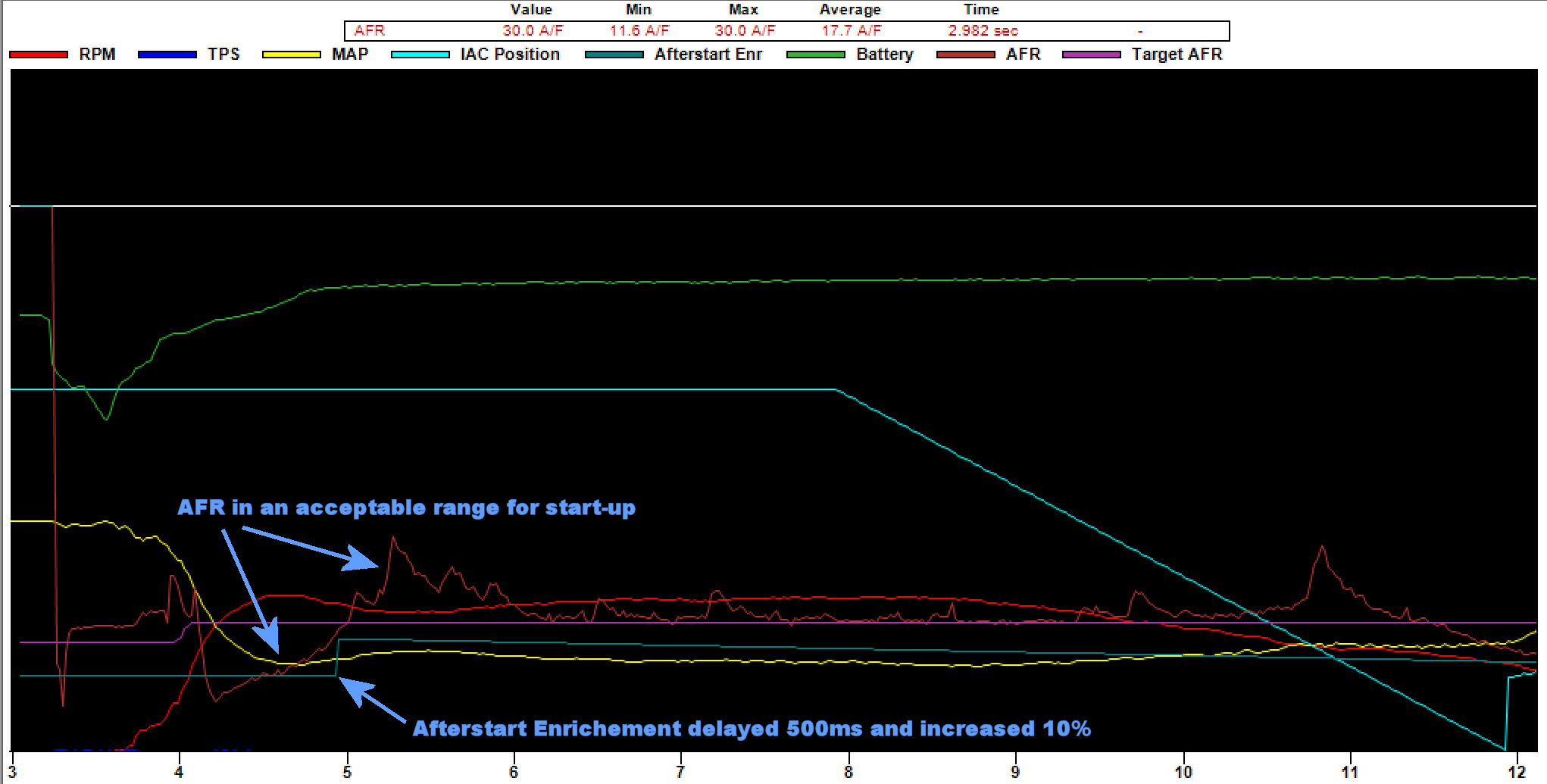The image size is (1547, 784).
Task: Click the 8 second mark on time axis
Action: (x=849, y=772)
